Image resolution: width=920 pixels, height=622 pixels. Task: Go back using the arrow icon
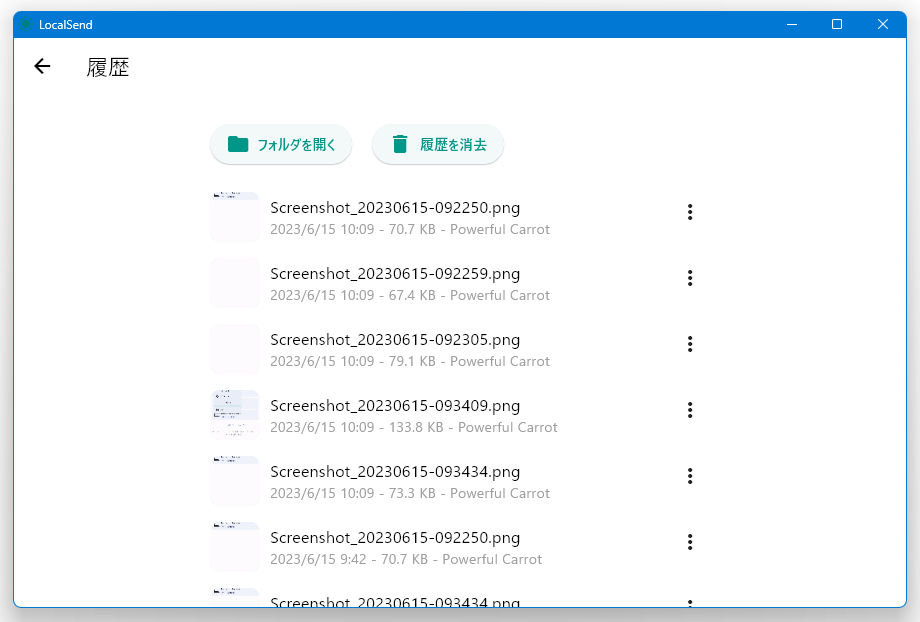42,66
